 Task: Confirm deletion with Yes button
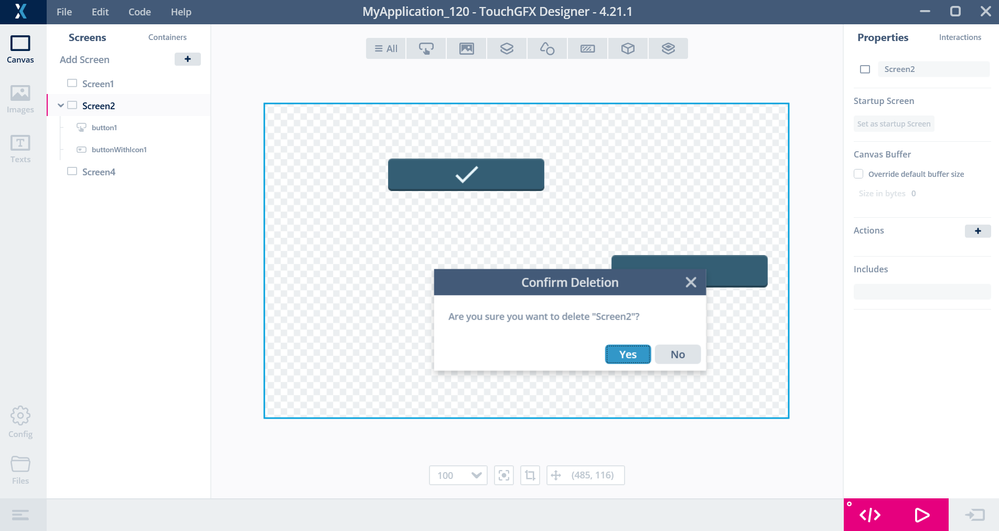(x=628, y=354)
